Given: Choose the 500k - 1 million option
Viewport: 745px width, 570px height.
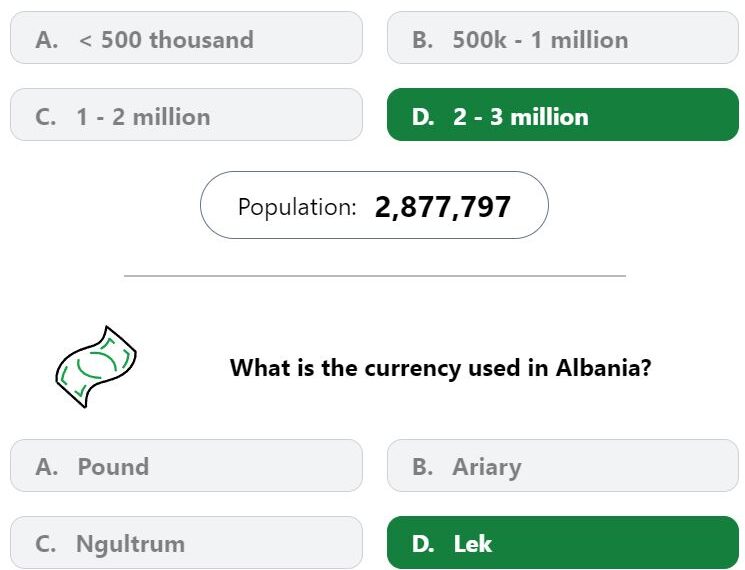Looking at the screenshot, I should pos(563,38).
